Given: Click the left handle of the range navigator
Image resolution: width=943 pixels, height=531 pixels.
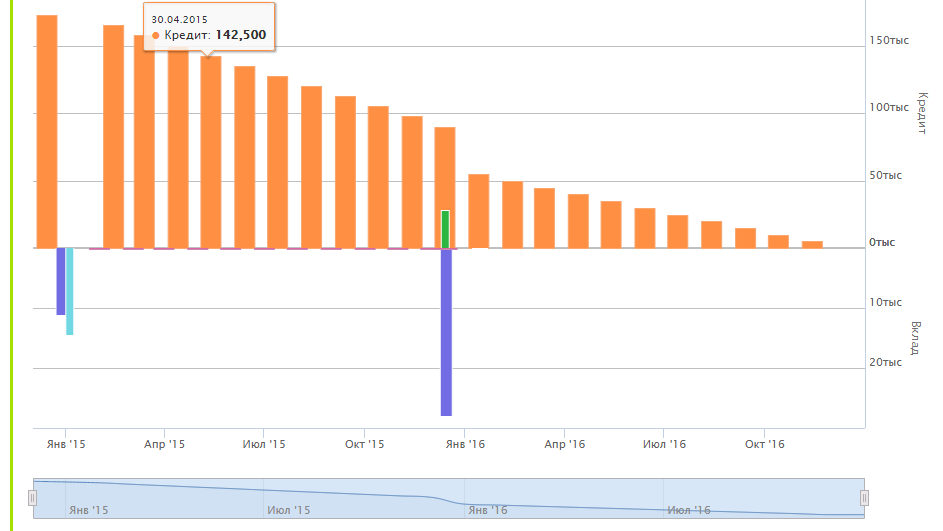Looking at the screenshot, I should coord(33,497).
